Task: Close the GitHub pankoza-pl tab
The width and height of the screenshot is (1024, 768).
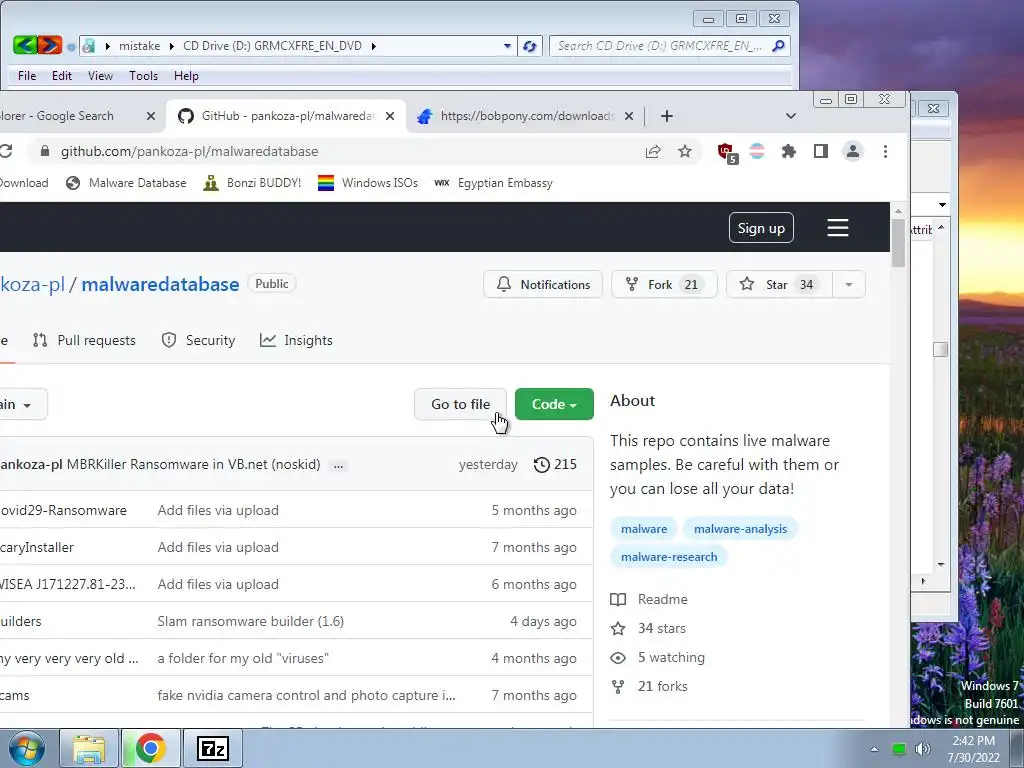Action: coord(390,116)
